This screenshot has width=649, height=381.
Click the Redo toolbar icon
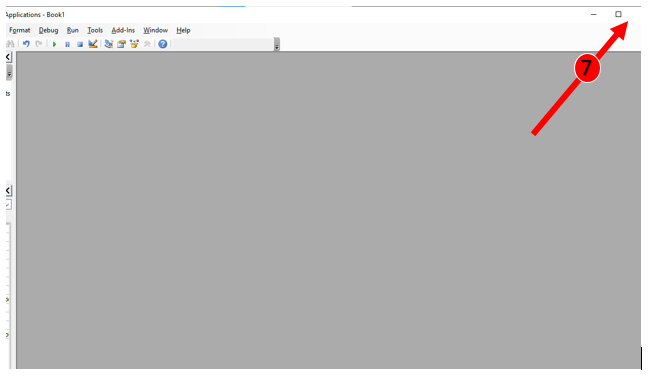tap(38, 44)
